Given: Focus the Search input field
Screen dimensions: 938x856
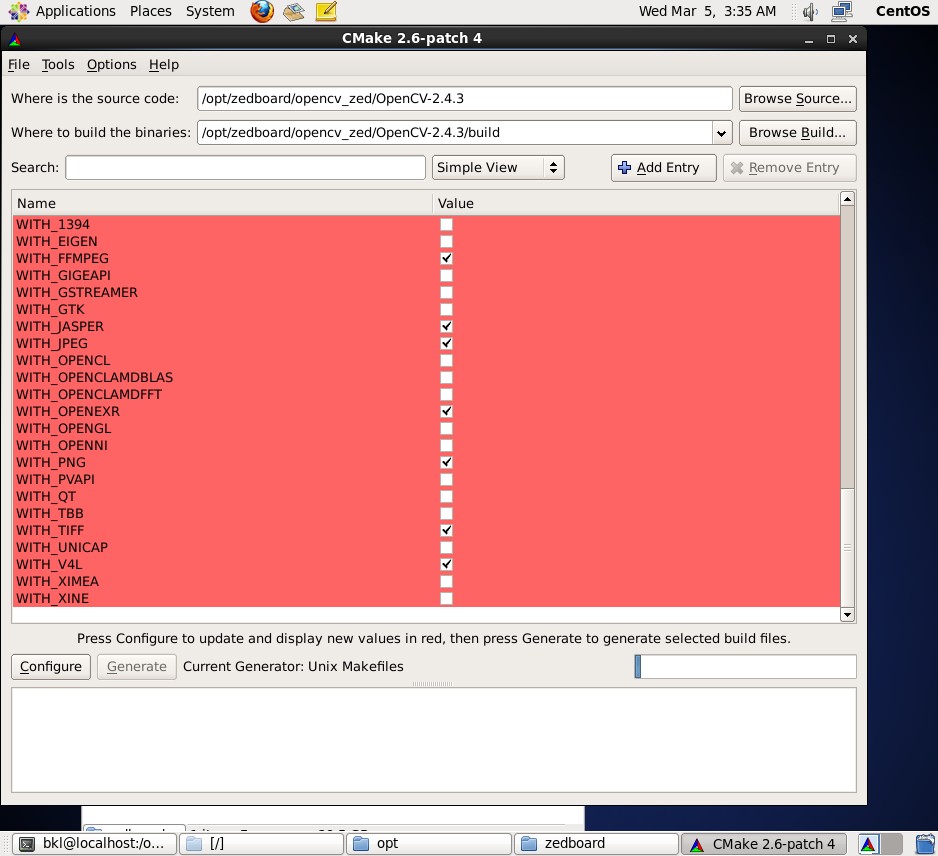Looking at the screenshot, I should pos(245,167).
